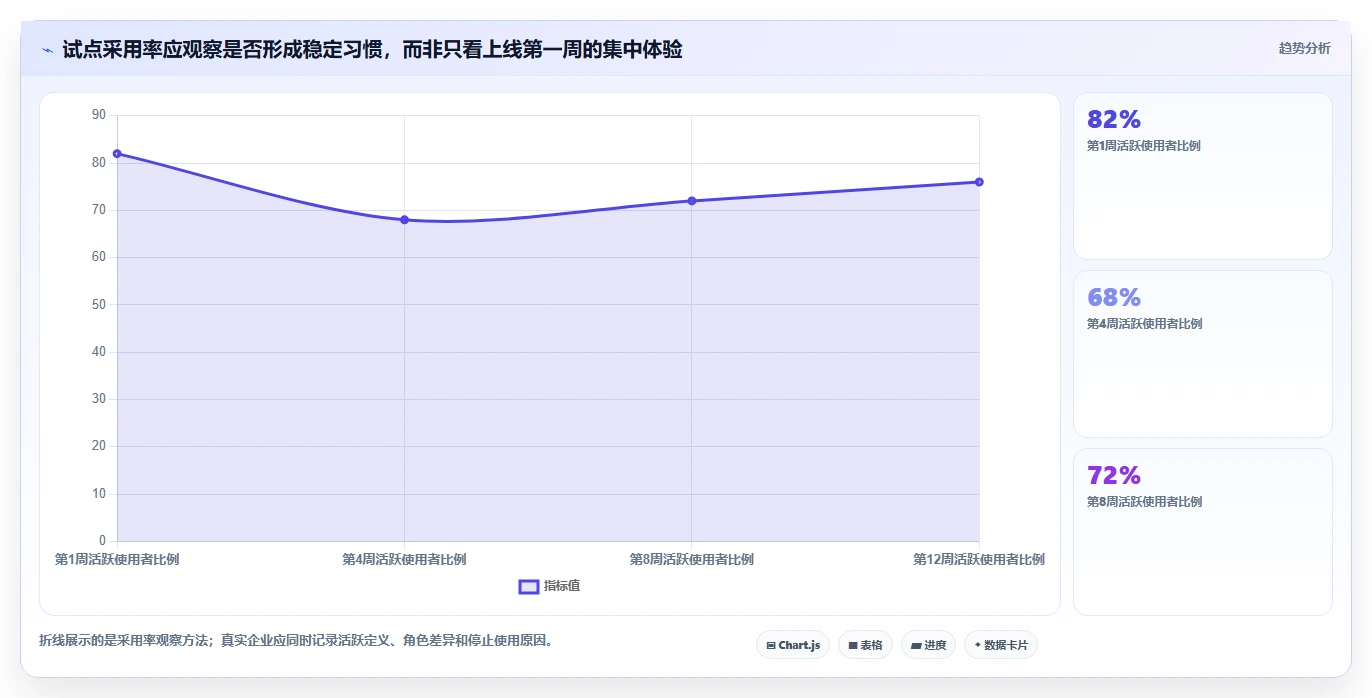This screenshot has width=1372, height=698.
Task: Click the trend icon beside the title
Action: (x=48, y=50)
